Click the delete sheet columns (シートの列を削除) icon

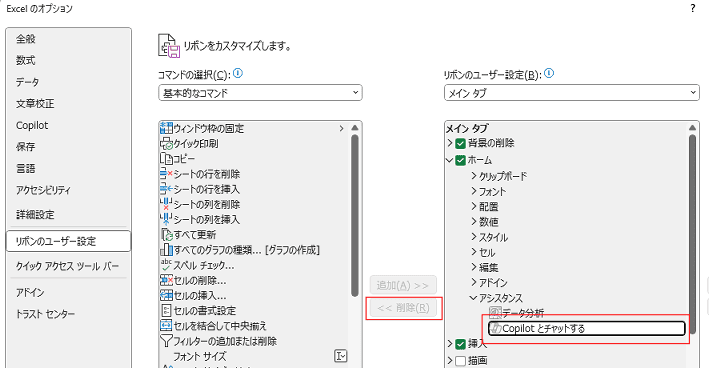tap(166, 204)
